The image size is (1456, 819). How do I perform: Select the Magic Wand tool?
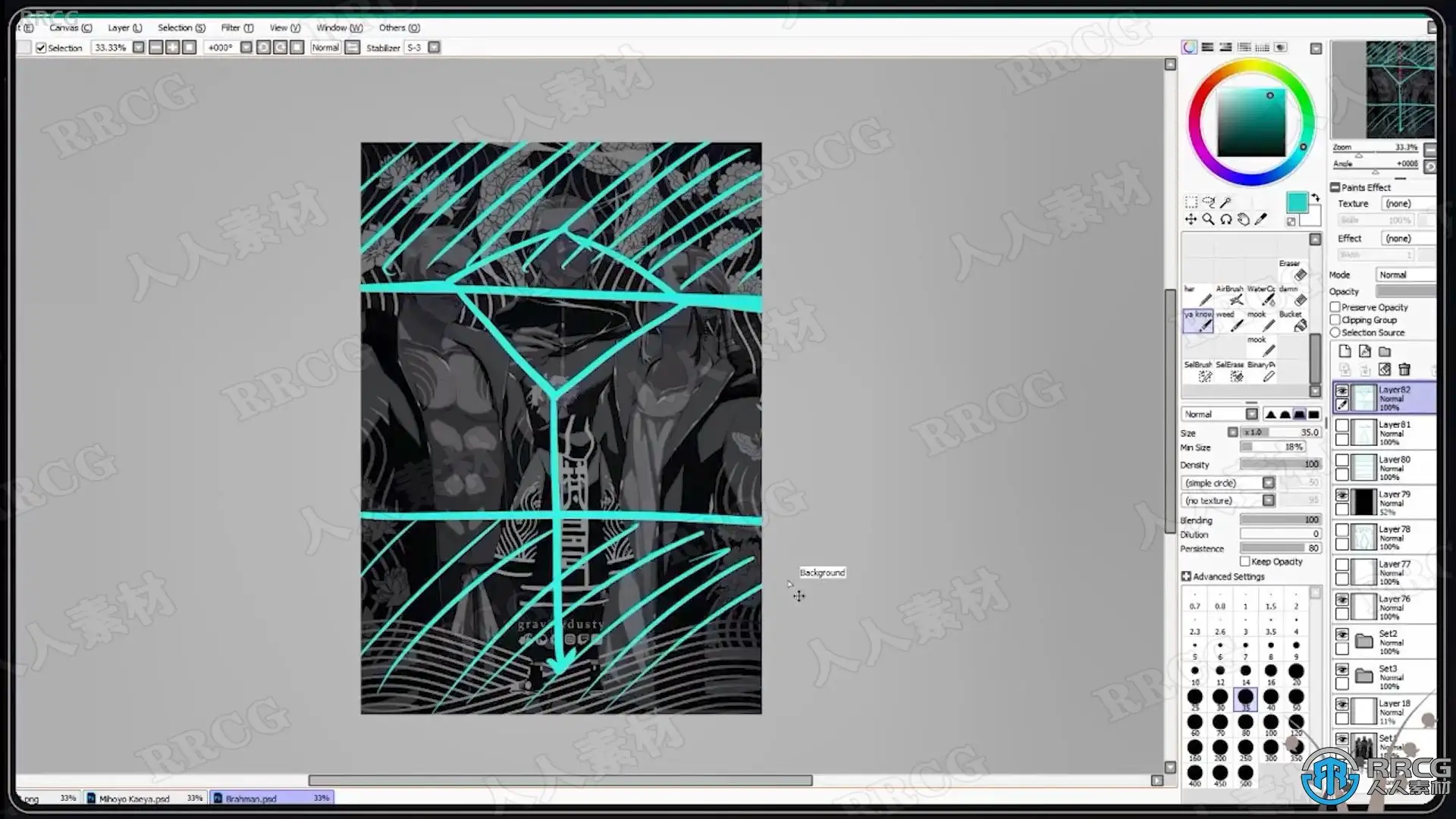(x=1225, y=202)
